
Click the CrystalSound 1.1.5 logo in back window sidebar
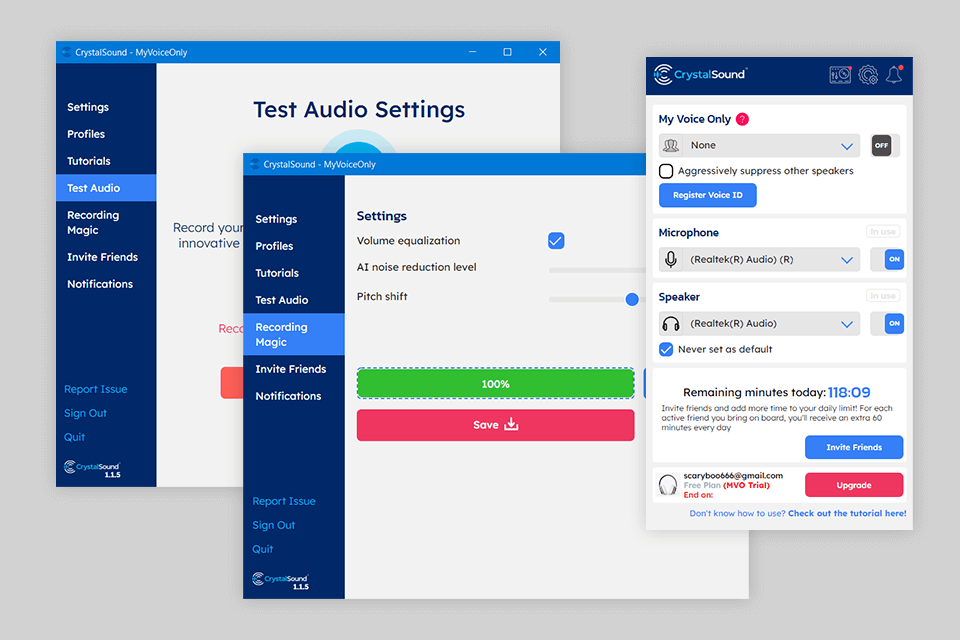click(x=92, y=469)
